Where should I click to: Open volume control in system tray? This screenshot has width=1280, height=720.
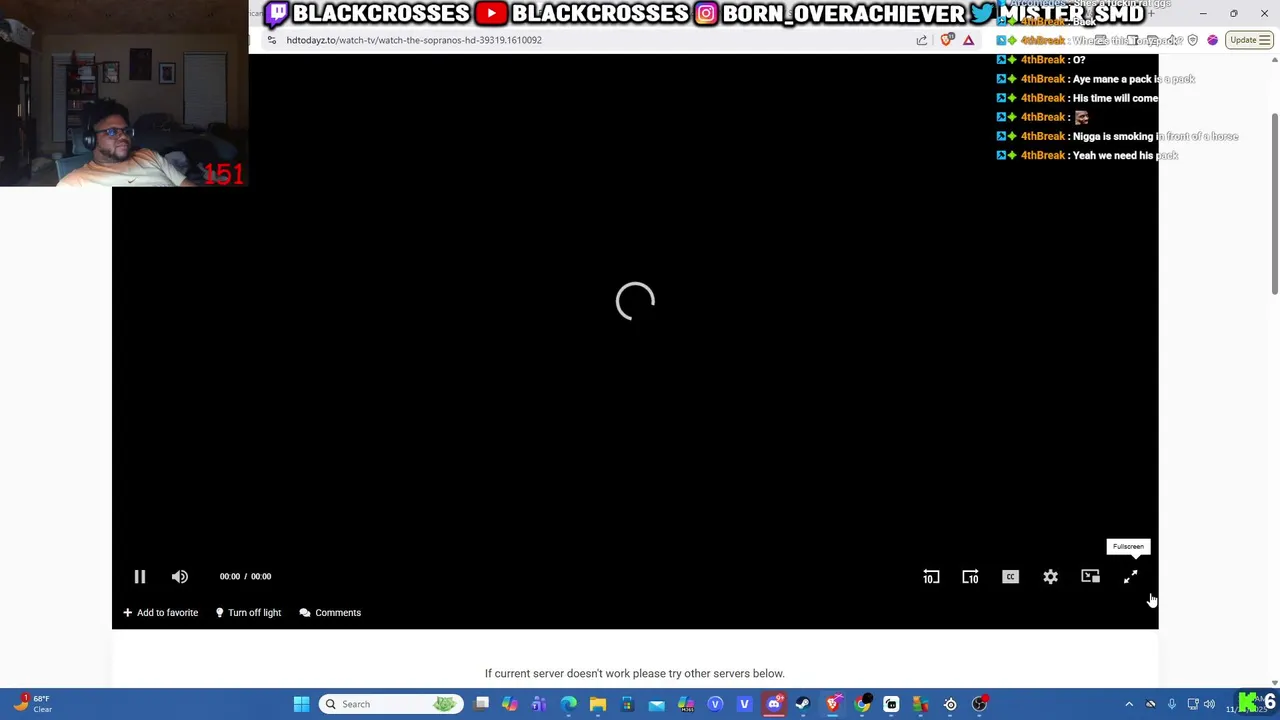[1209, 704]
